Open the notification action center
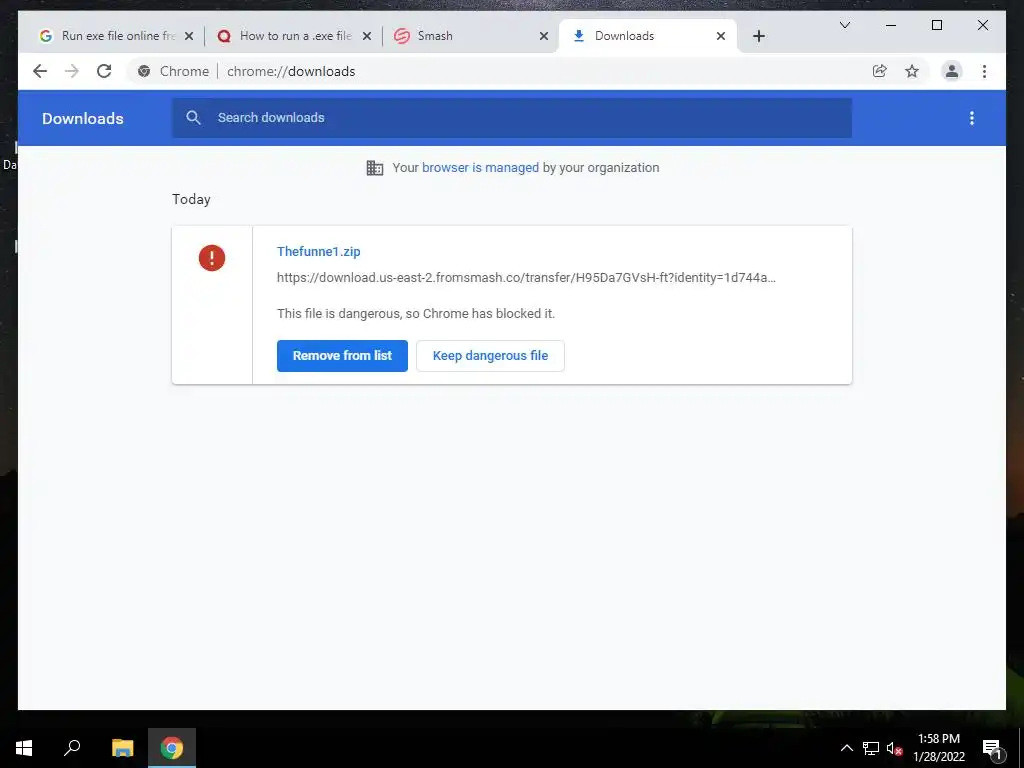This screenshot has width=1024, height=768. 992,748
